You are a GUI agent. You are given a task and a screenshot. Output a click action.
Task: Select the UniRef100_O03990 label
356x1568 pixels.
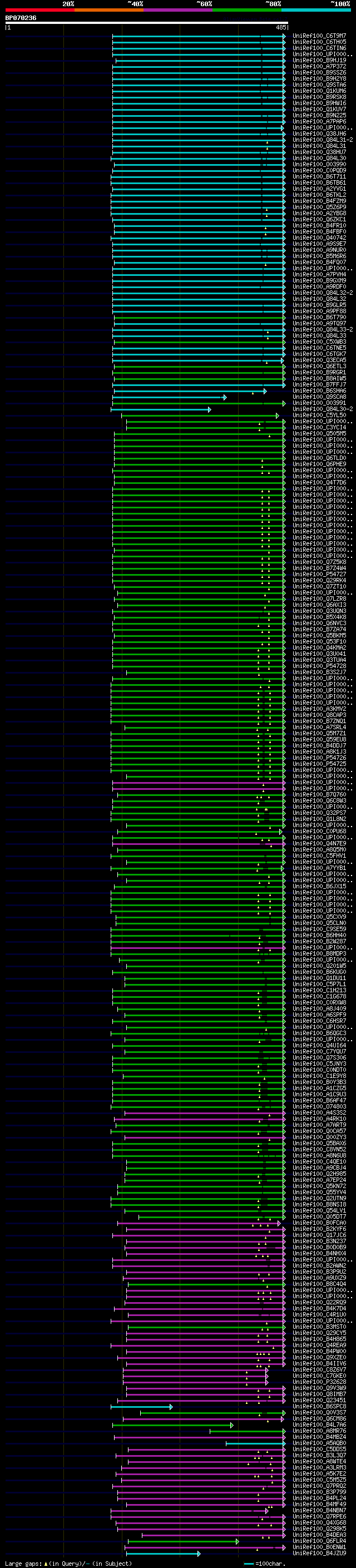point(319,164)
